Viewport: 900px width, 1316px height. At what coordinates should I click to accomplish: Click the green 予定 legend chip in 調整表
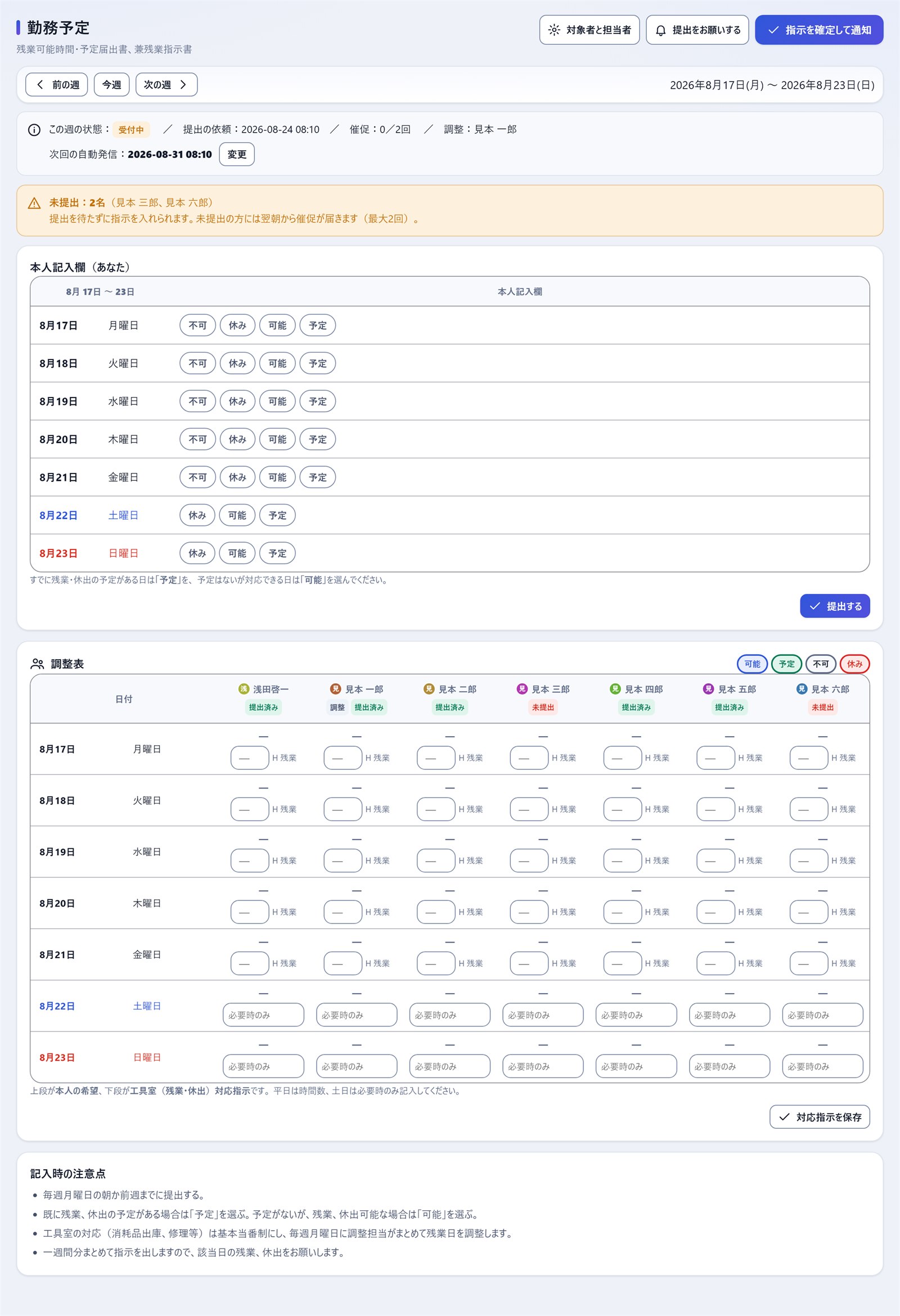787,664
